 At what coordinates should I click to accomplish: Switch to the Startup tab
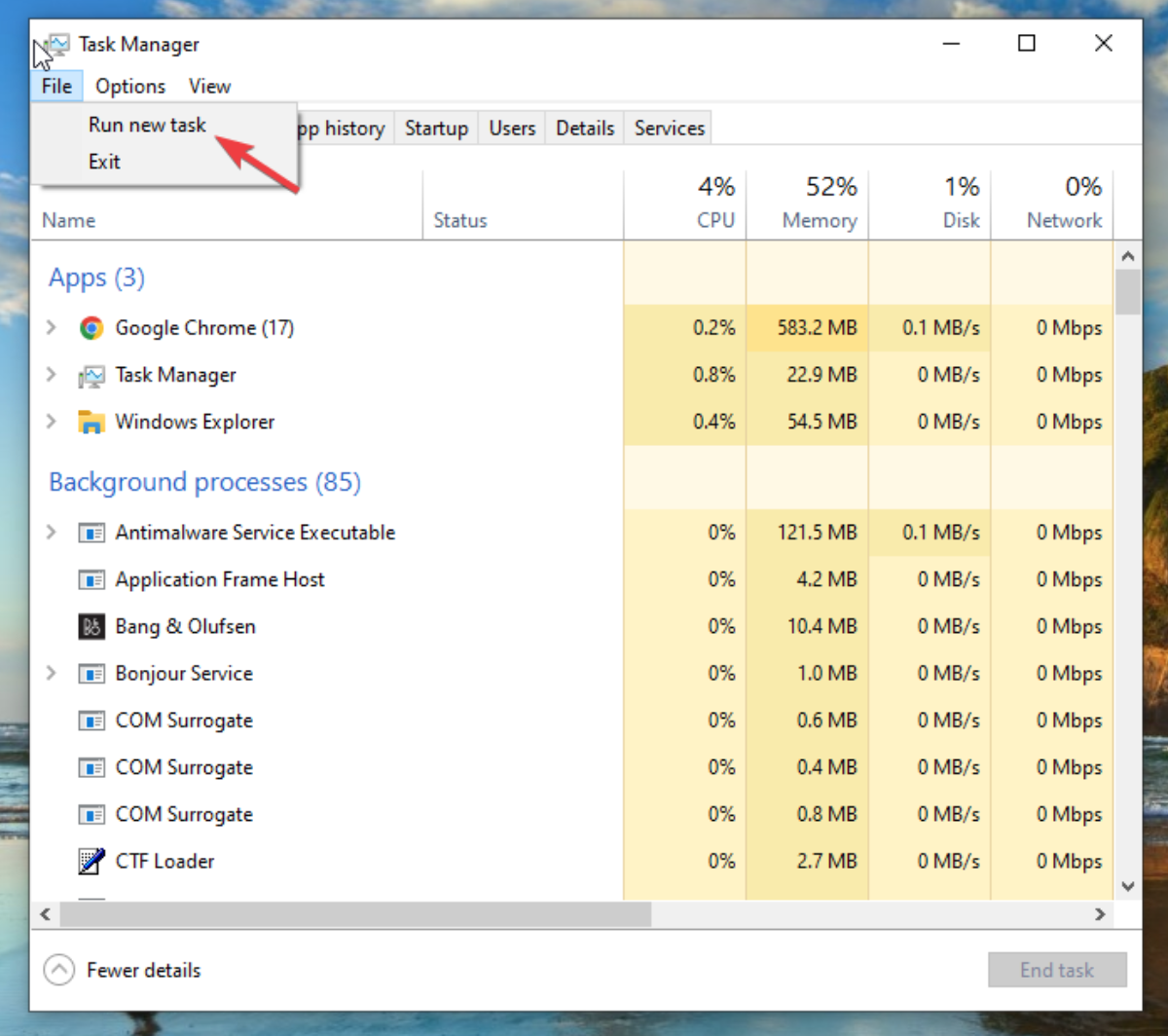coord(436,128)
